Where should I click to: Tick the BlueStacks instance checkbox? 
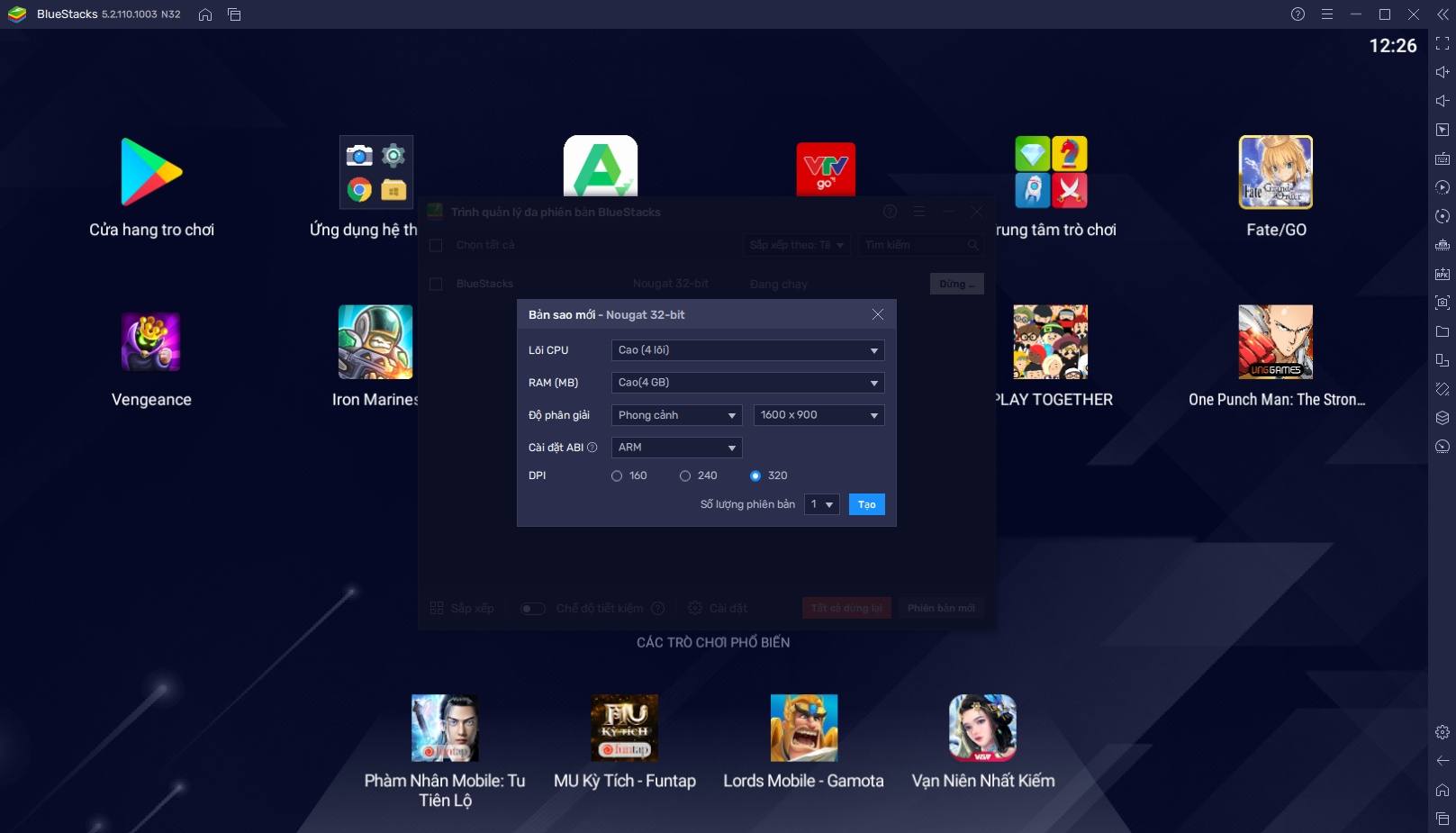tap(436, 284)
